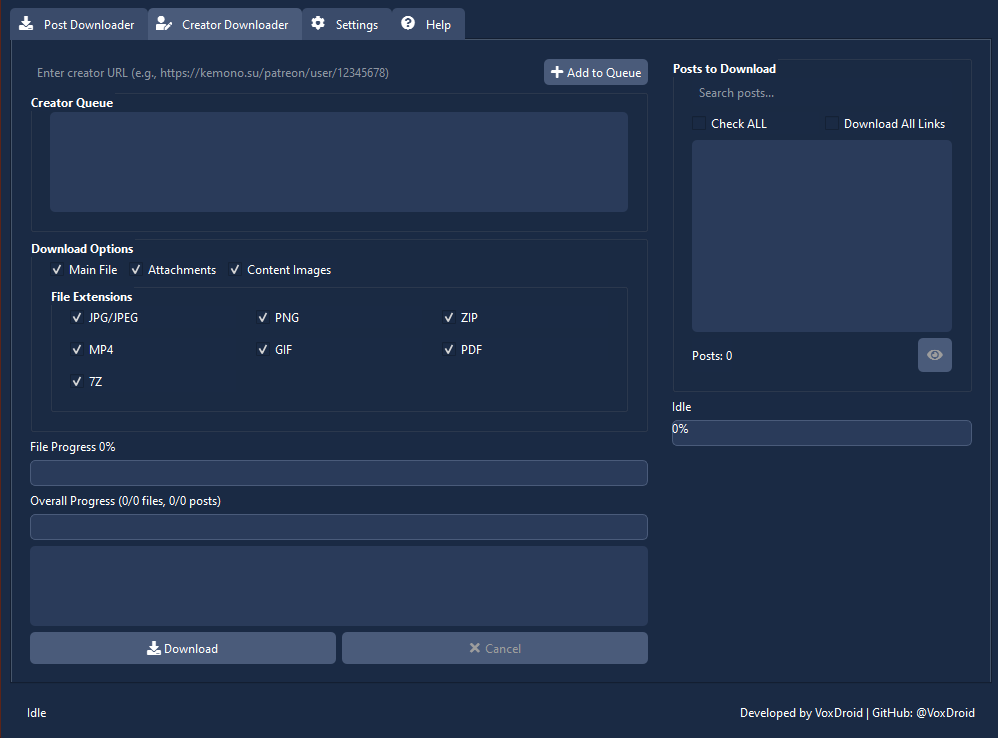Switch to the Settings tab
Viewport: 998px width, 738px height.
pos(346,24)
